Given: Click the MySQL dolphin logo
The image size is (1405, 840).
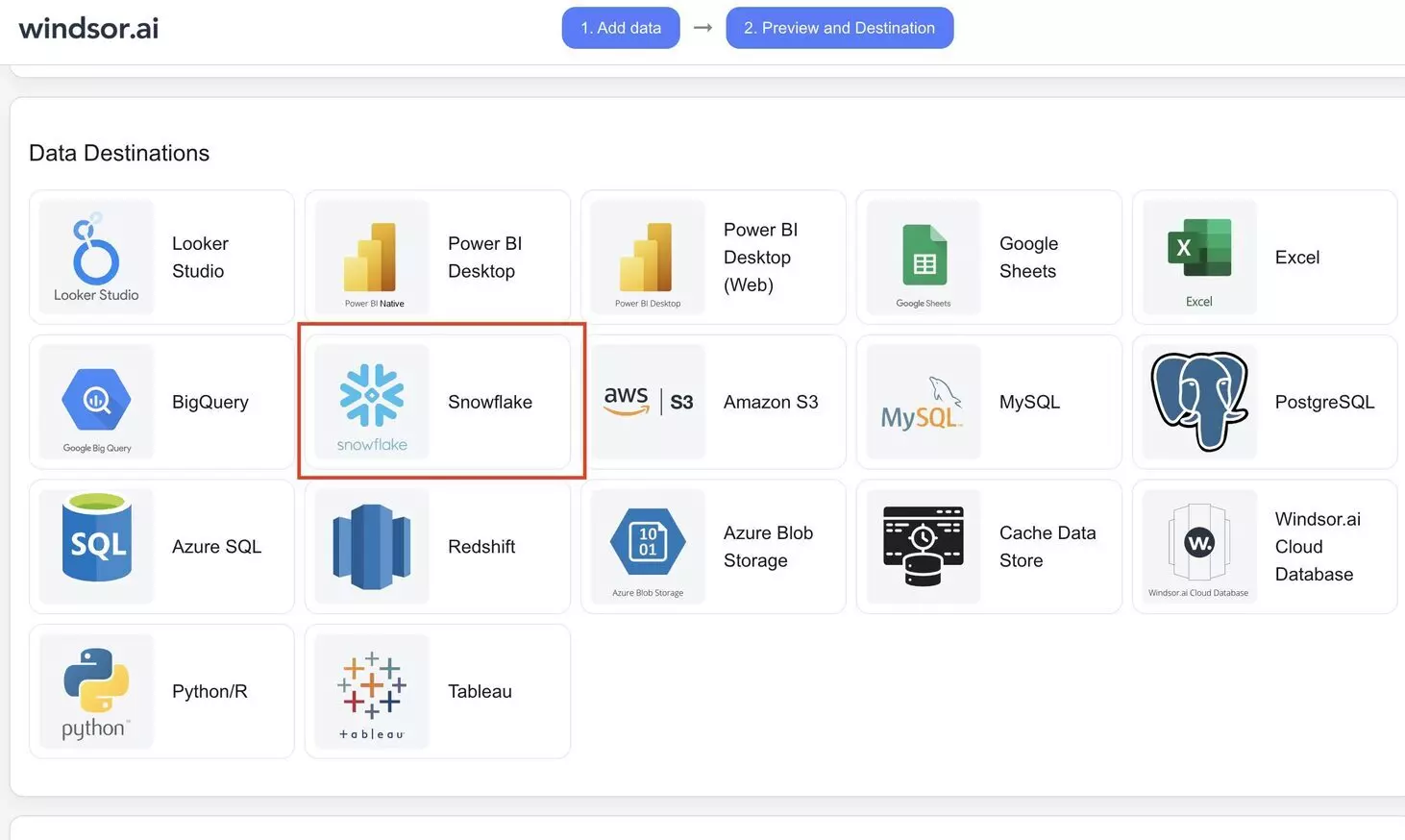Looking at the screenshot, I should tap(924, 402).
